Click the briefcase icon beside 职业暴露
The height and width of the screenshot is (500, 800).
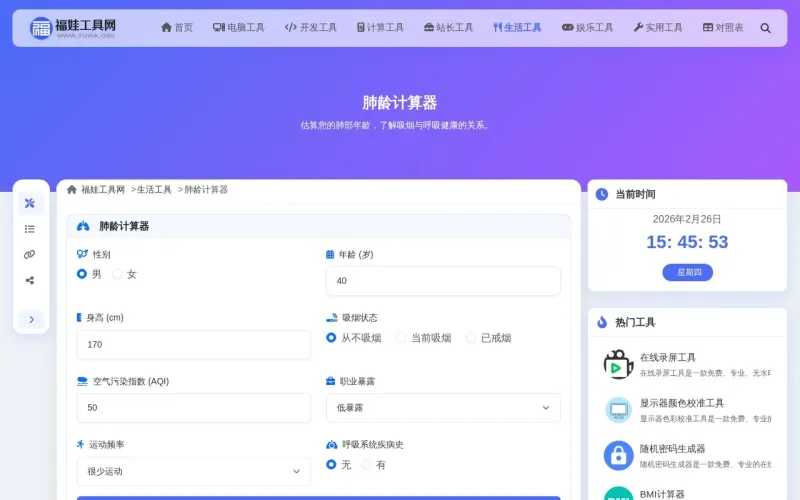pos(331,381)
